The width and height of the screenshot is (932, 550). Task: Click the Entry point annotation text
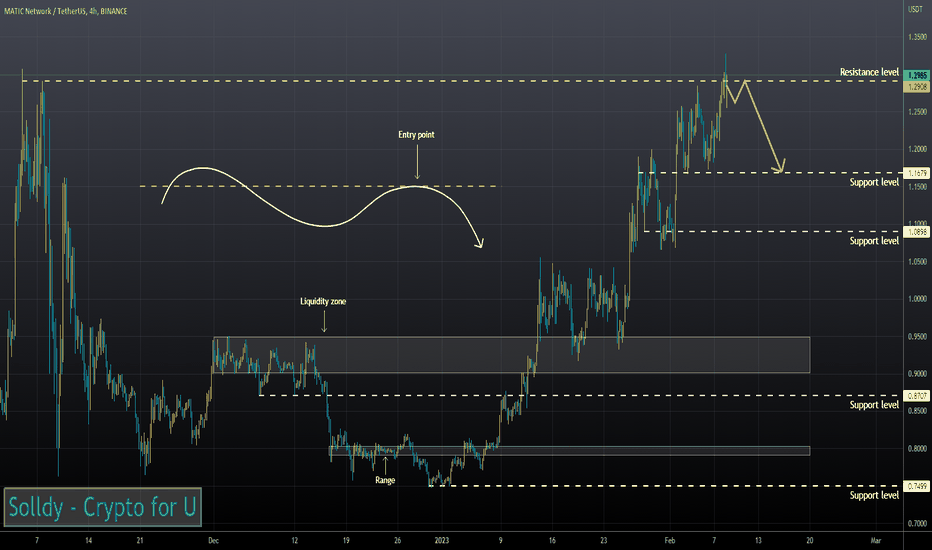click(416, 135)
